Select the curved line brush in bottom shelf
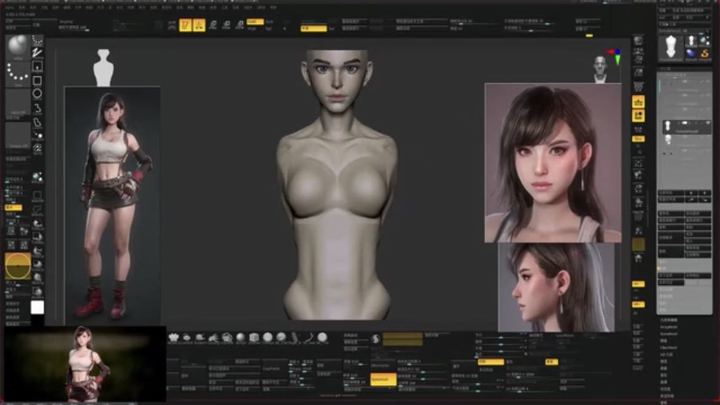Screen dimensions: 720x405 click(308, 338)
